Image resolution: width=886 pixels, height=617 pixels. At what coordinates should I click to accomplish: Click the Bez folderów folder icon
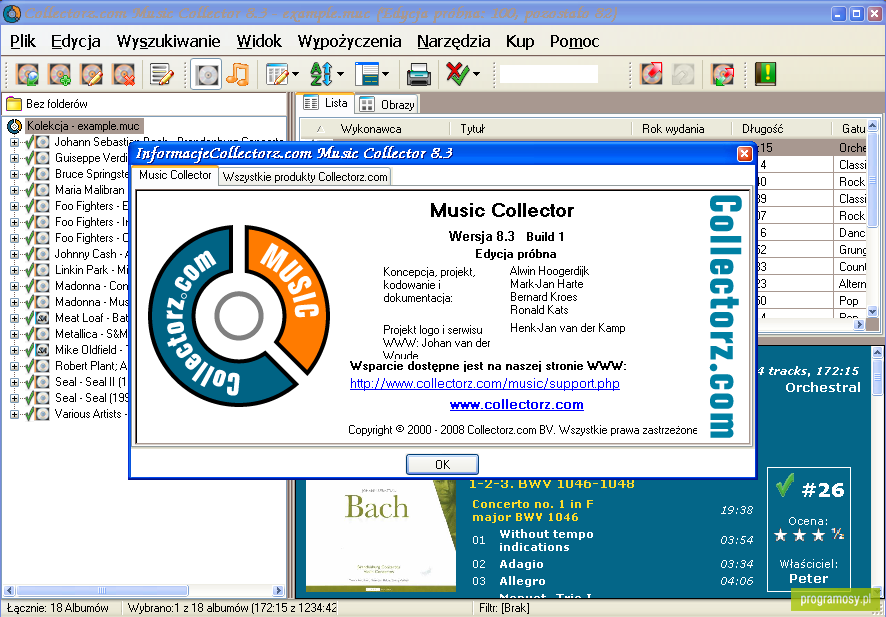14,104
